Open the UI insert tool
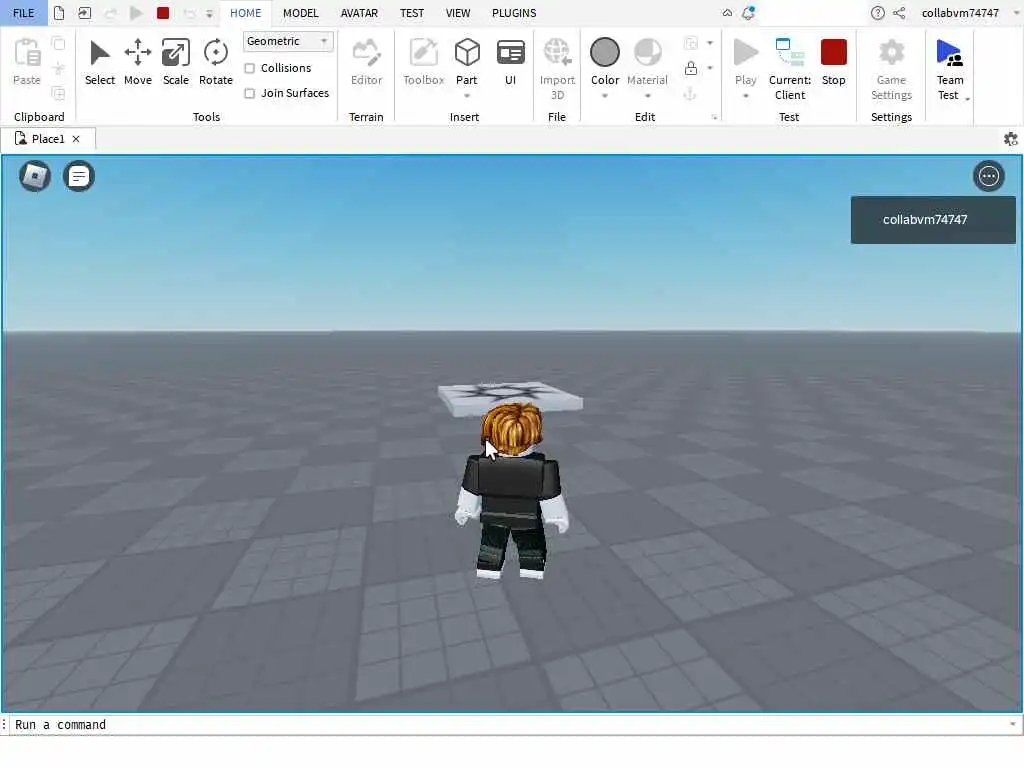1024x768 pixels. point(510,62)
